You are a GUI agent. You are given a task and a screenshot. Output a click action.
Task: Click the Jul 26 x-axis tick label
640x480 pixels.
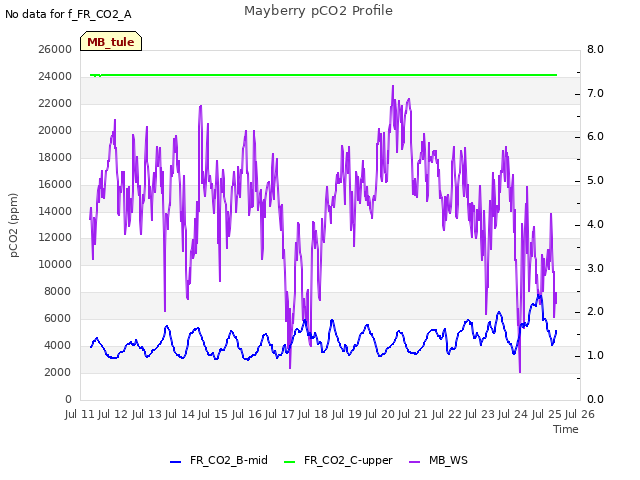pos(580,414)
